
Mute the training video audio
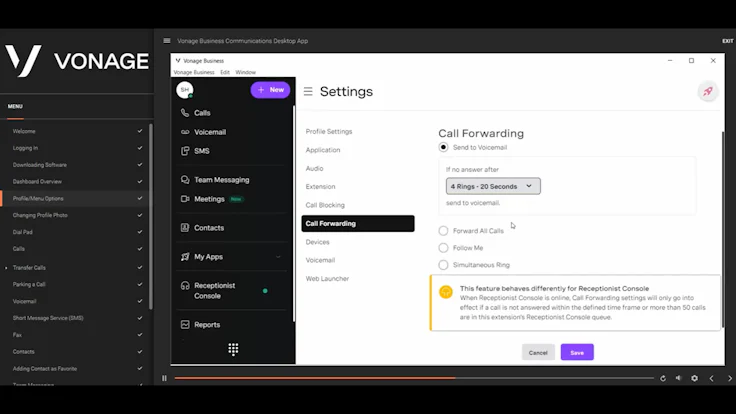tap(678, 378)
